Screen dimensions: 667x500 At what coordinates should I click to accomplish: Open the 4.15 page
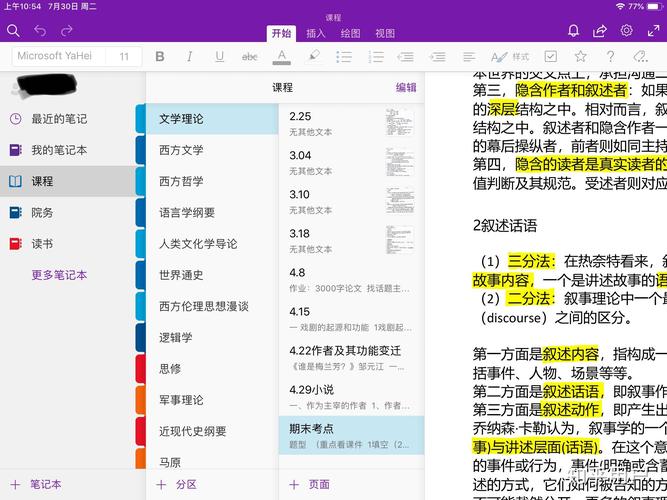tap(351, 319)
